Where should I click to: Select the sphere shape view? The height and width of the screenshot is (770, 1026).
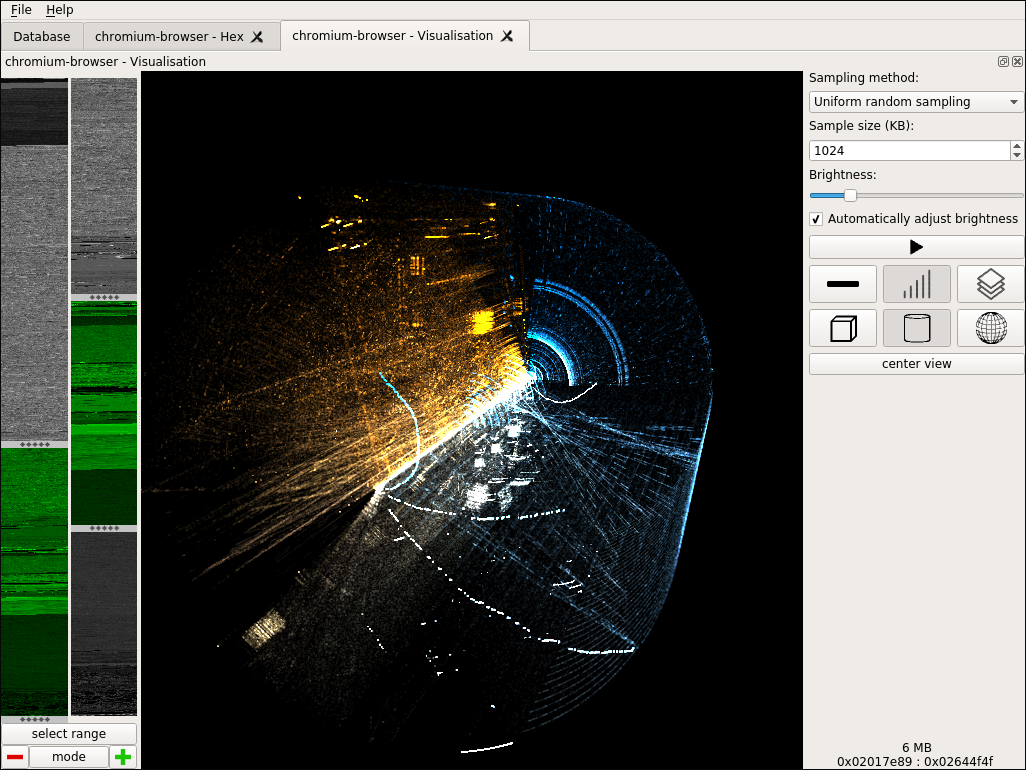pyautogui.click(x=990, y=328)
